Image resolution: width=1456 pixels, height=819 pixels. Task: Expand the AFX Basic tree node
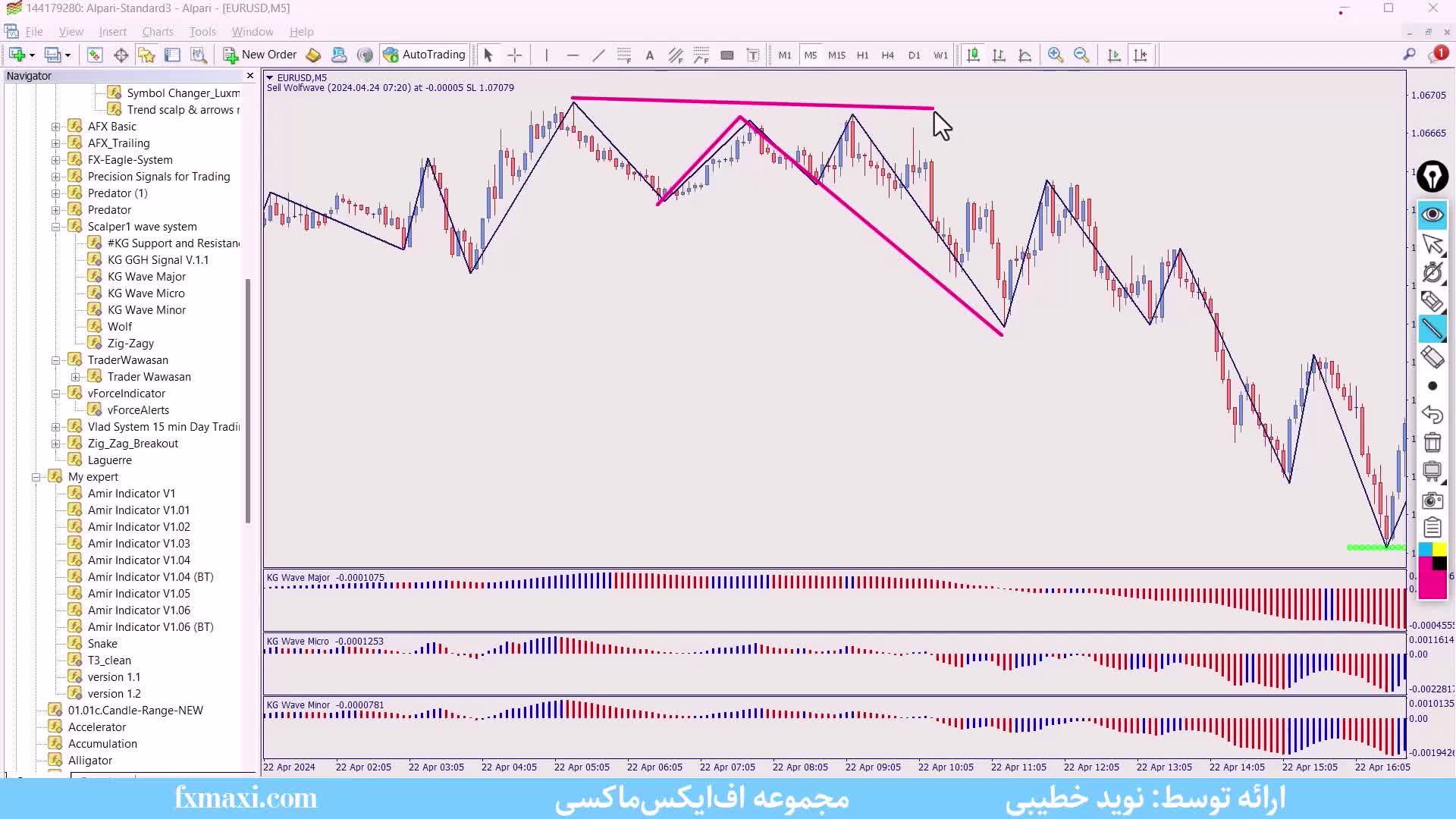(55, 127)
